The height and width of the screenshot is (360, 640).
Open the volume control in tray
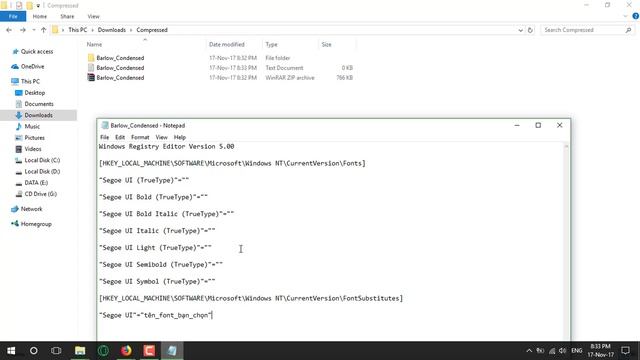point(562,351)
